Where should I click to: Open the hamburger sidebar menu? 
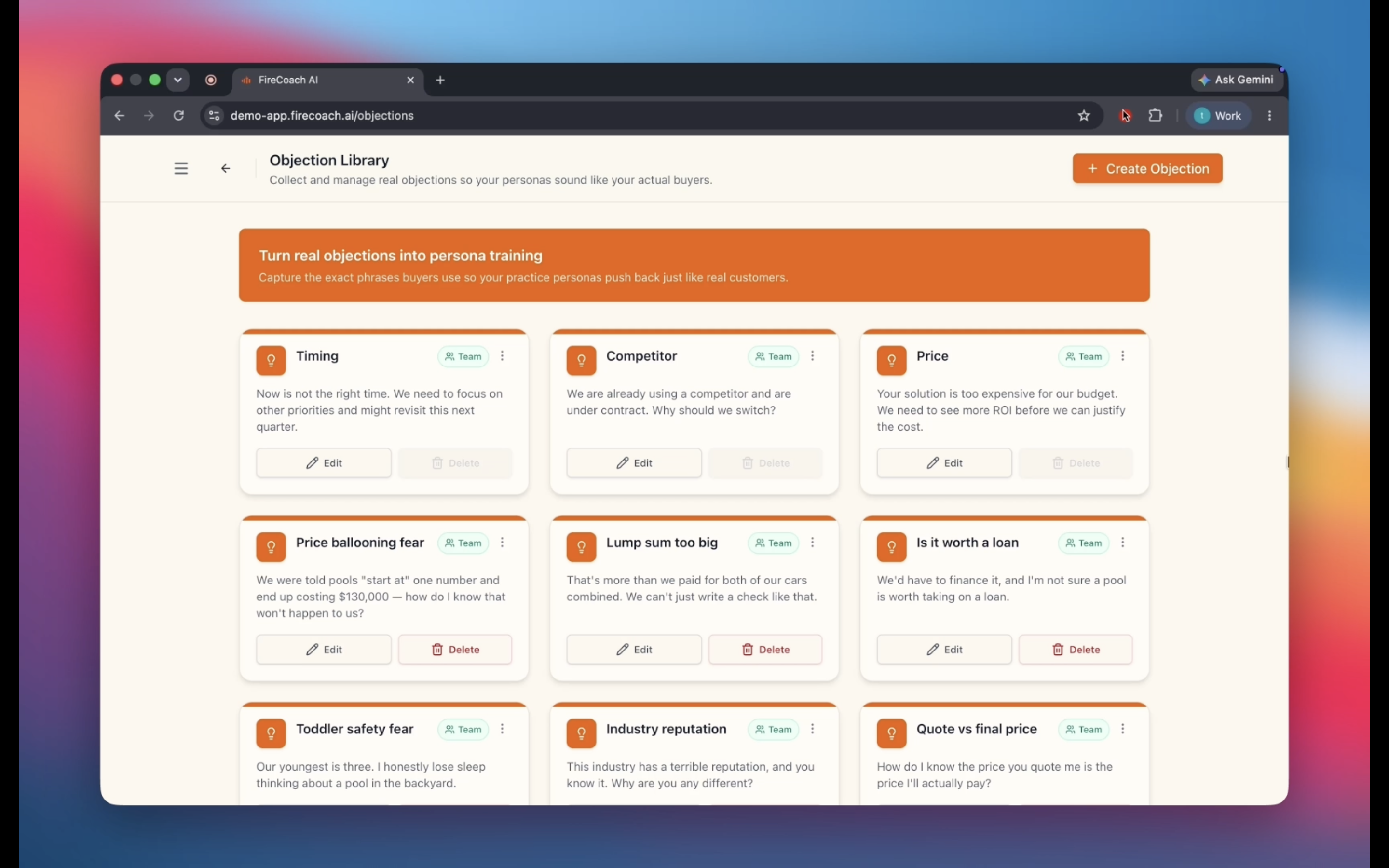pyautogui.click(x=181, y=168)
